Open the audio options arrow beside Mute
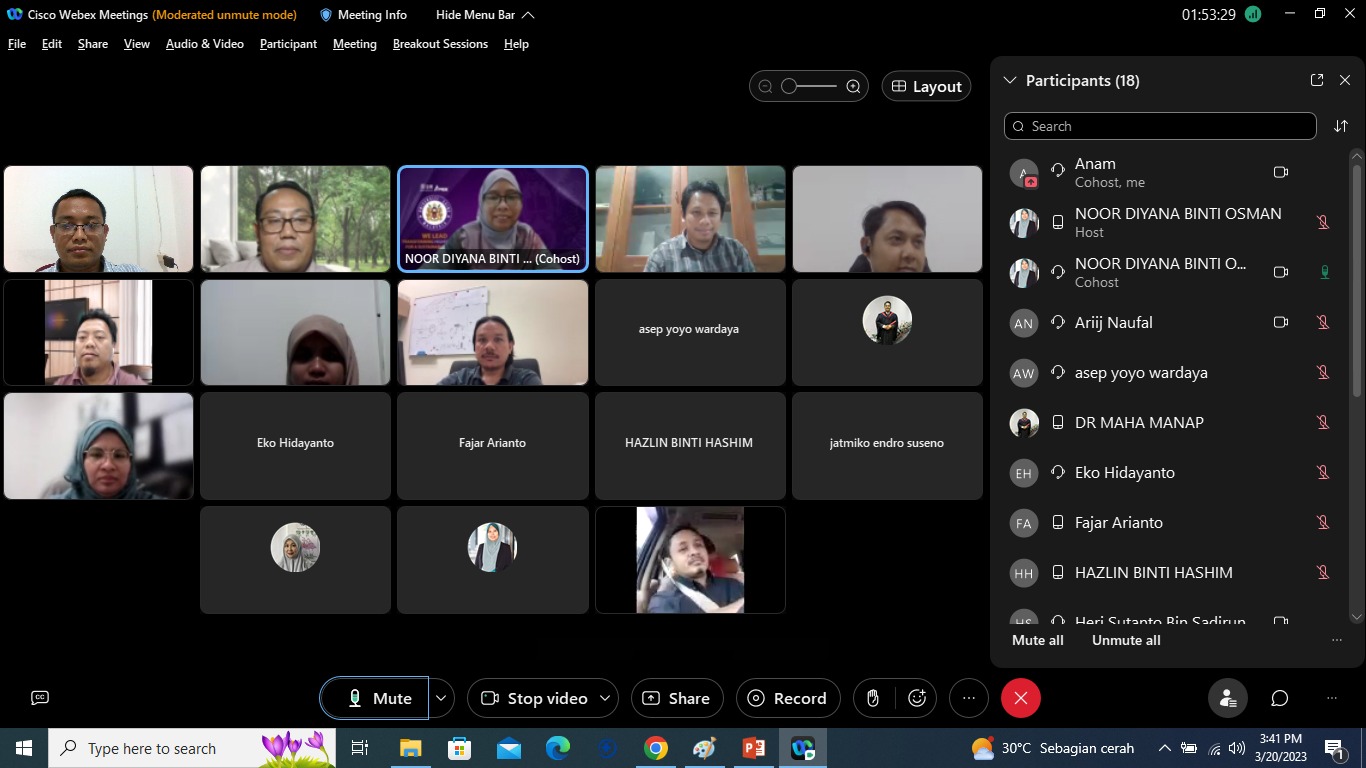This screenshot has height=768, width=1366. (x=441, y=698)
